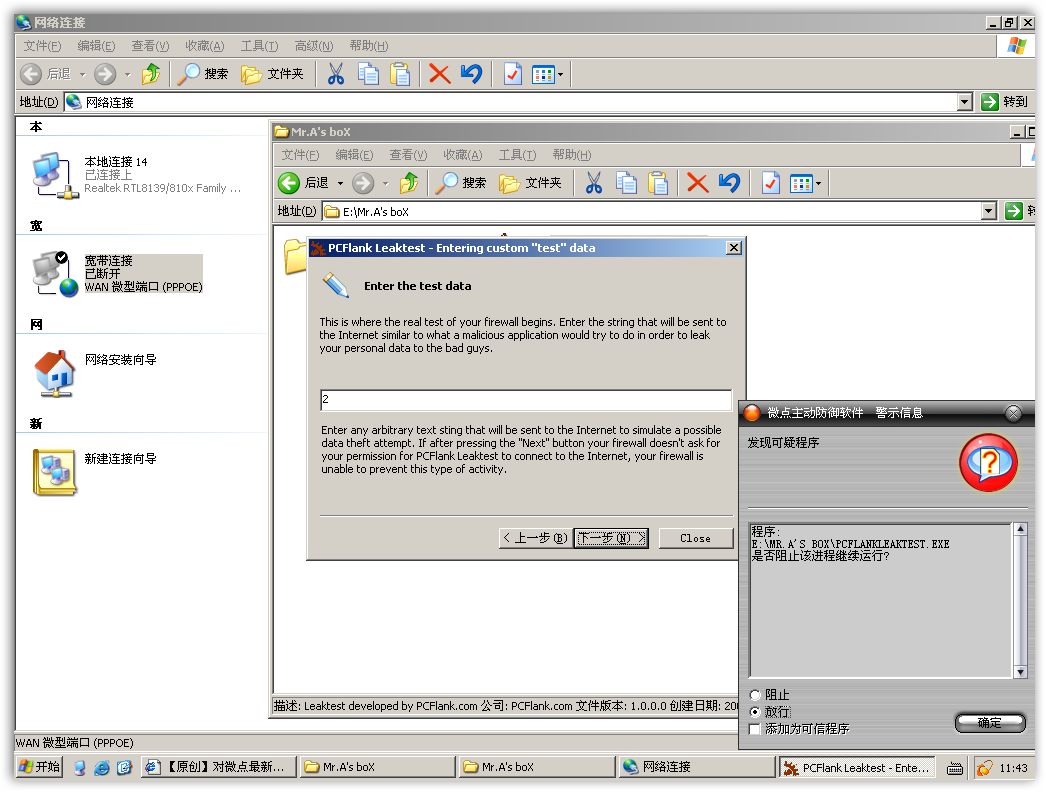This screenshot has height=792, width=1046.
Task: Click Forward arrow in the 网络连接 window toolbar
Action: point(105,74)
